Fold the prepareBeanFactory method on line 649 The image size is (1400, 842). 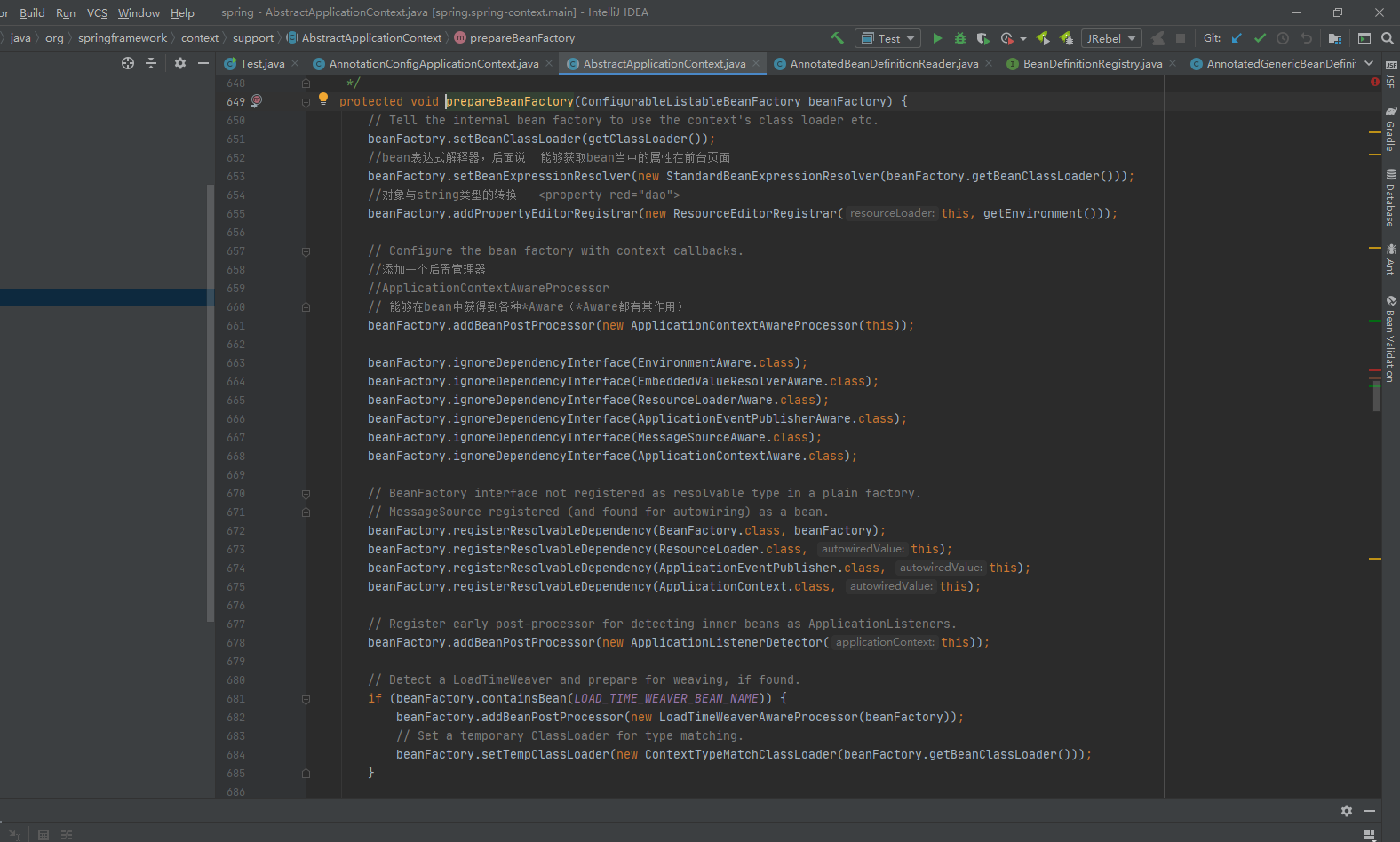click(306, 102)
